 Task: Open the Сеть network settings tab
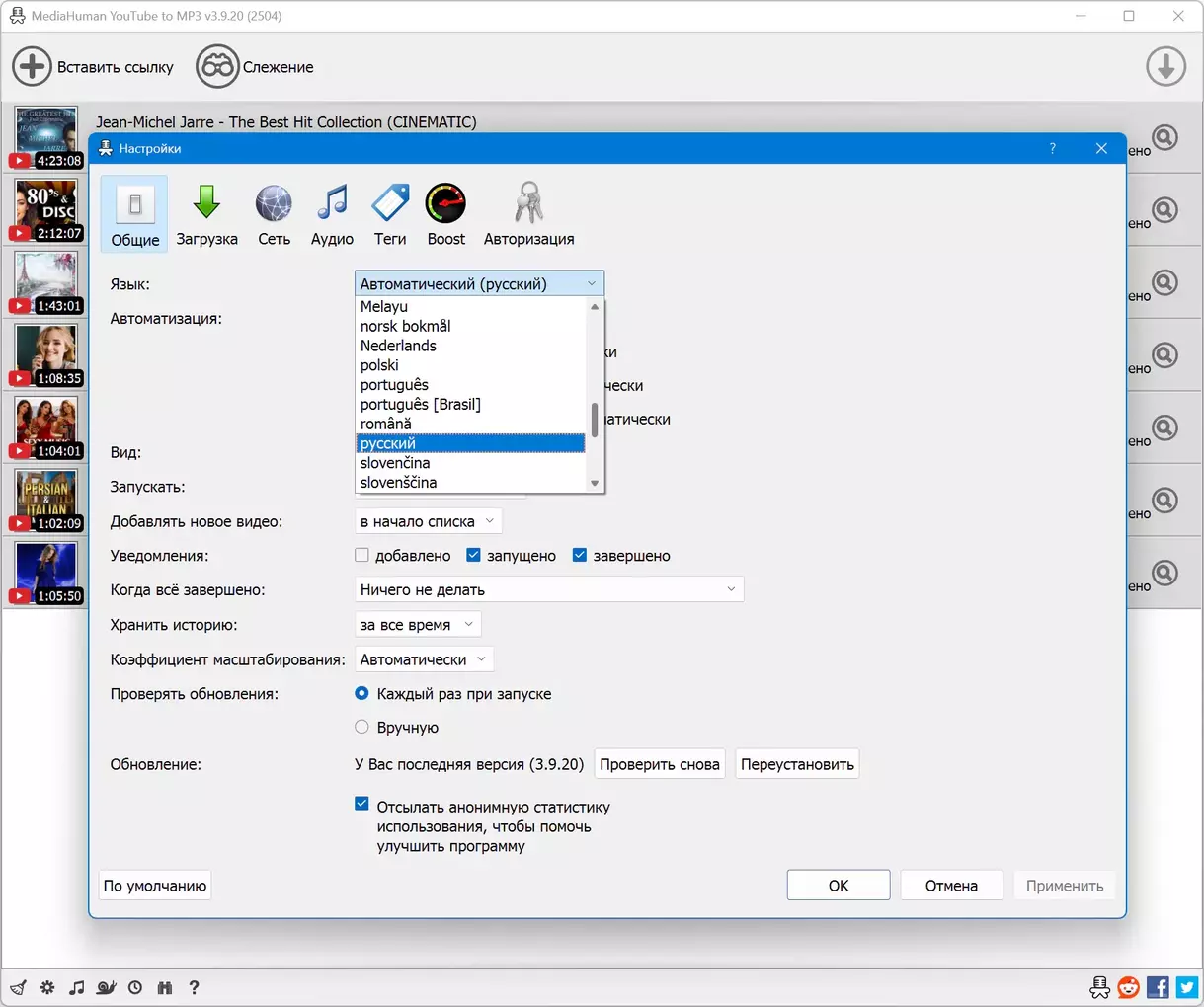[274, 214]
